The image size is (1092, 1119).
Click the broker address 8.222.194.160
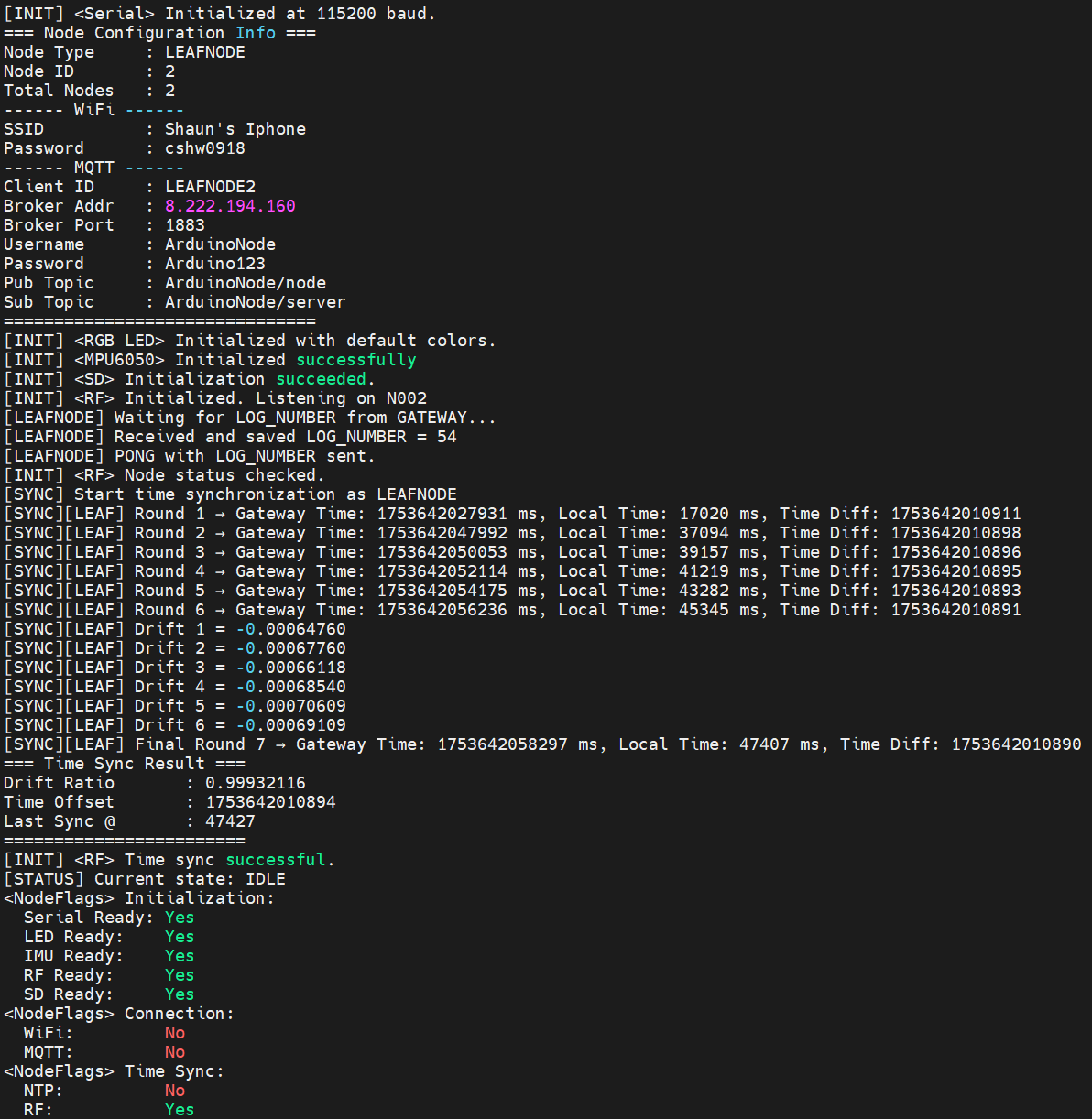230,206
